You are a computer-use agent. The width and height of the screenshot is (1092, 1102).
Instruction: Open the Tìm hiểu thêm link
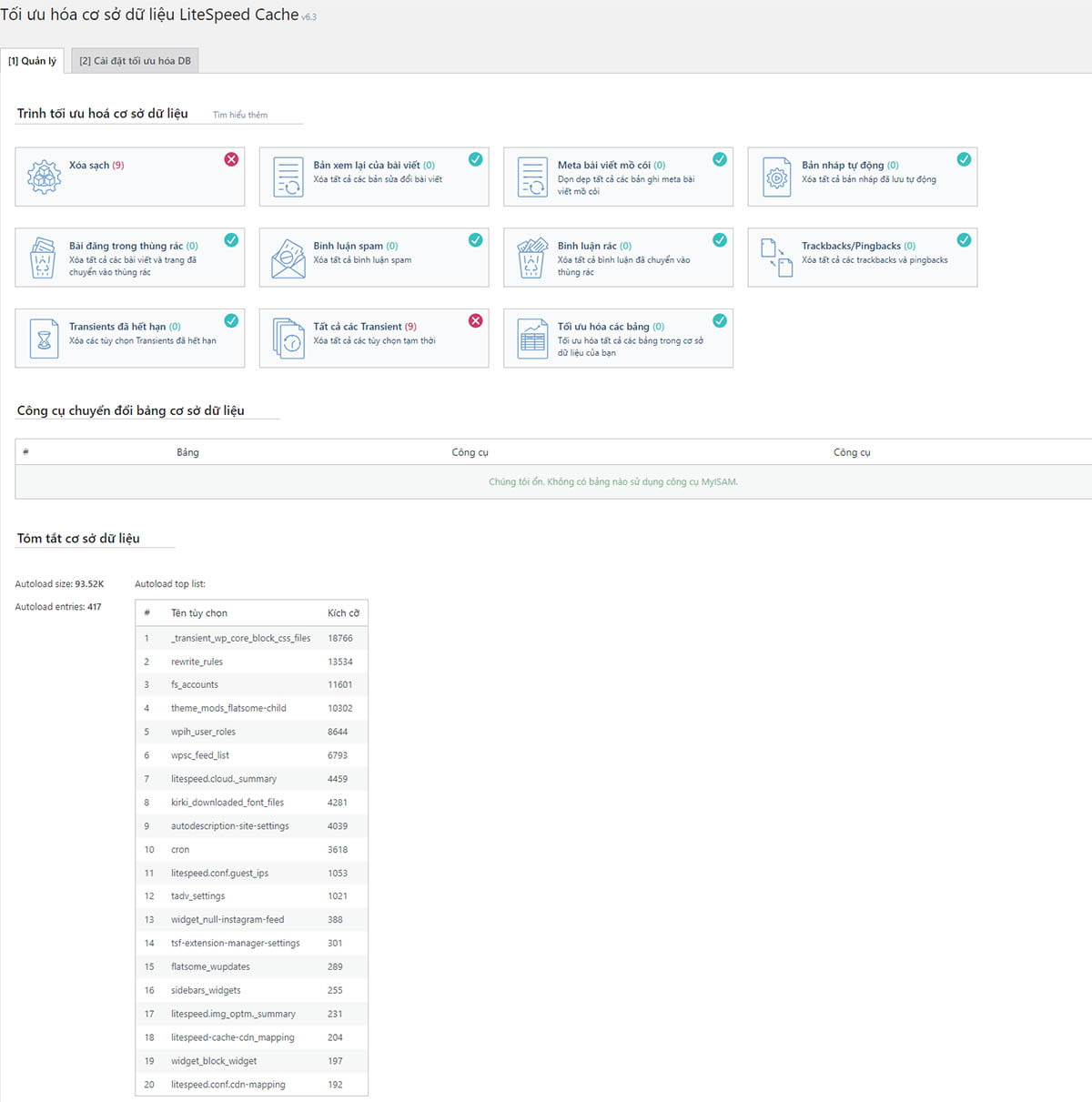[x=240, y=115]
